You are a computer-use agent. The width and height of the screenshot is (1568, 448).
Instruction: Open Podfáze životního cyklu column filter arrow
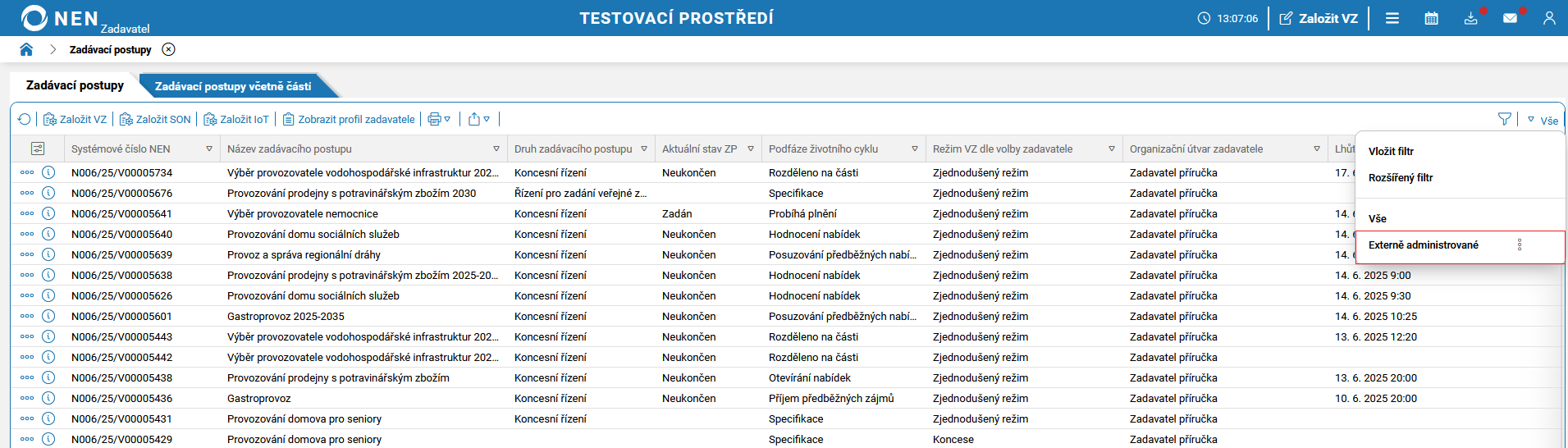pyautogui.click(x=915, y=149)
